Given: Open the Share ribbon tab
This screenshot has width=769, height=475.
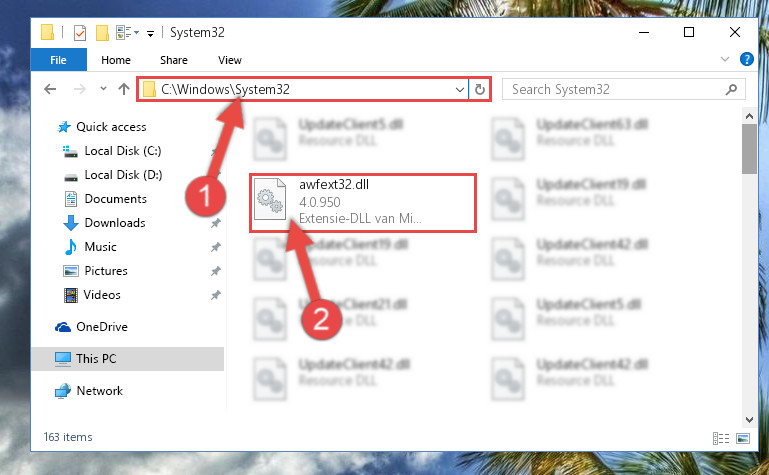Looking at the screenshot, I should [174, 60].
